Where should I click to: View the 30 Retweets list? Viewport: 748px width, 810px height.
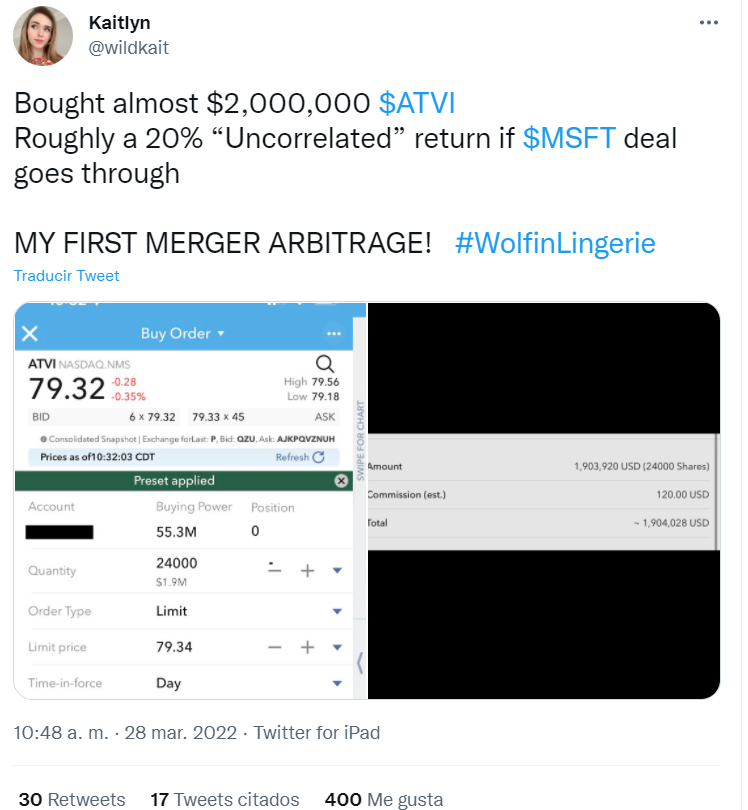tap(72, 799)
